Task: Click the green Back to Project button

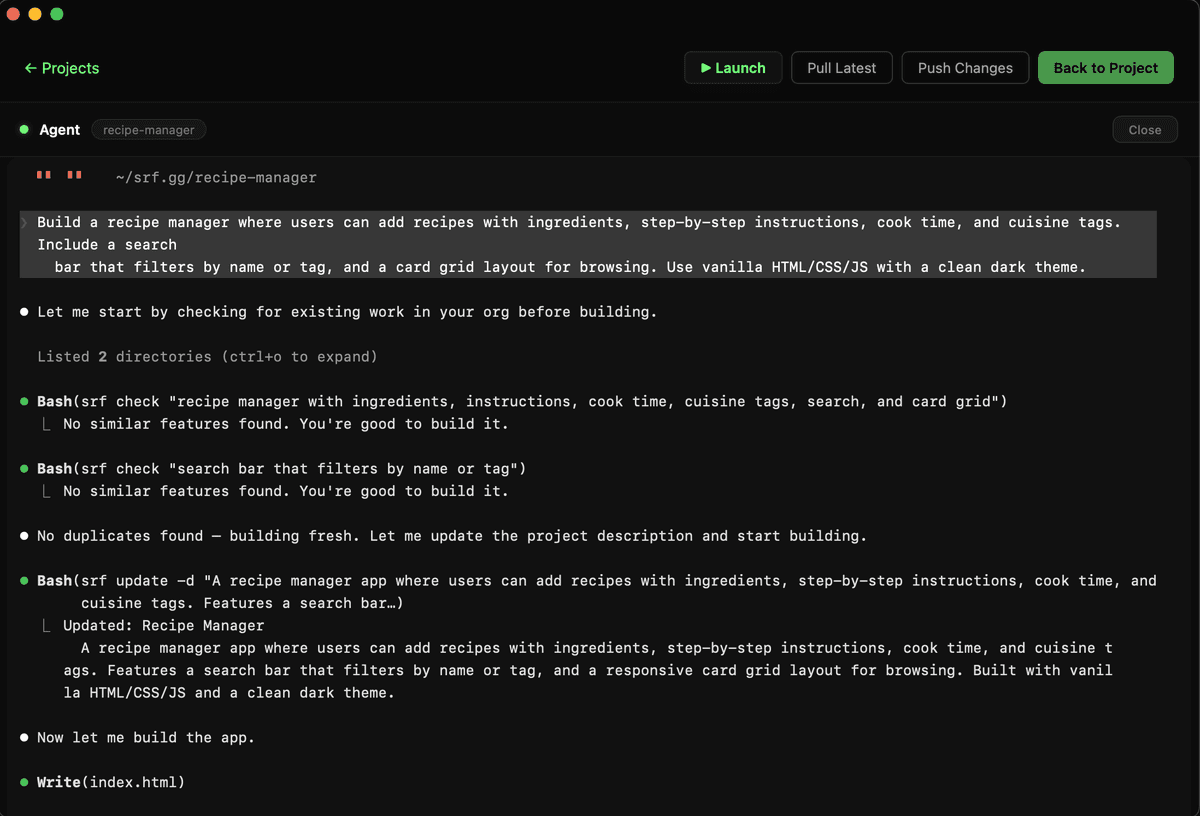Action: point(1105,68)
